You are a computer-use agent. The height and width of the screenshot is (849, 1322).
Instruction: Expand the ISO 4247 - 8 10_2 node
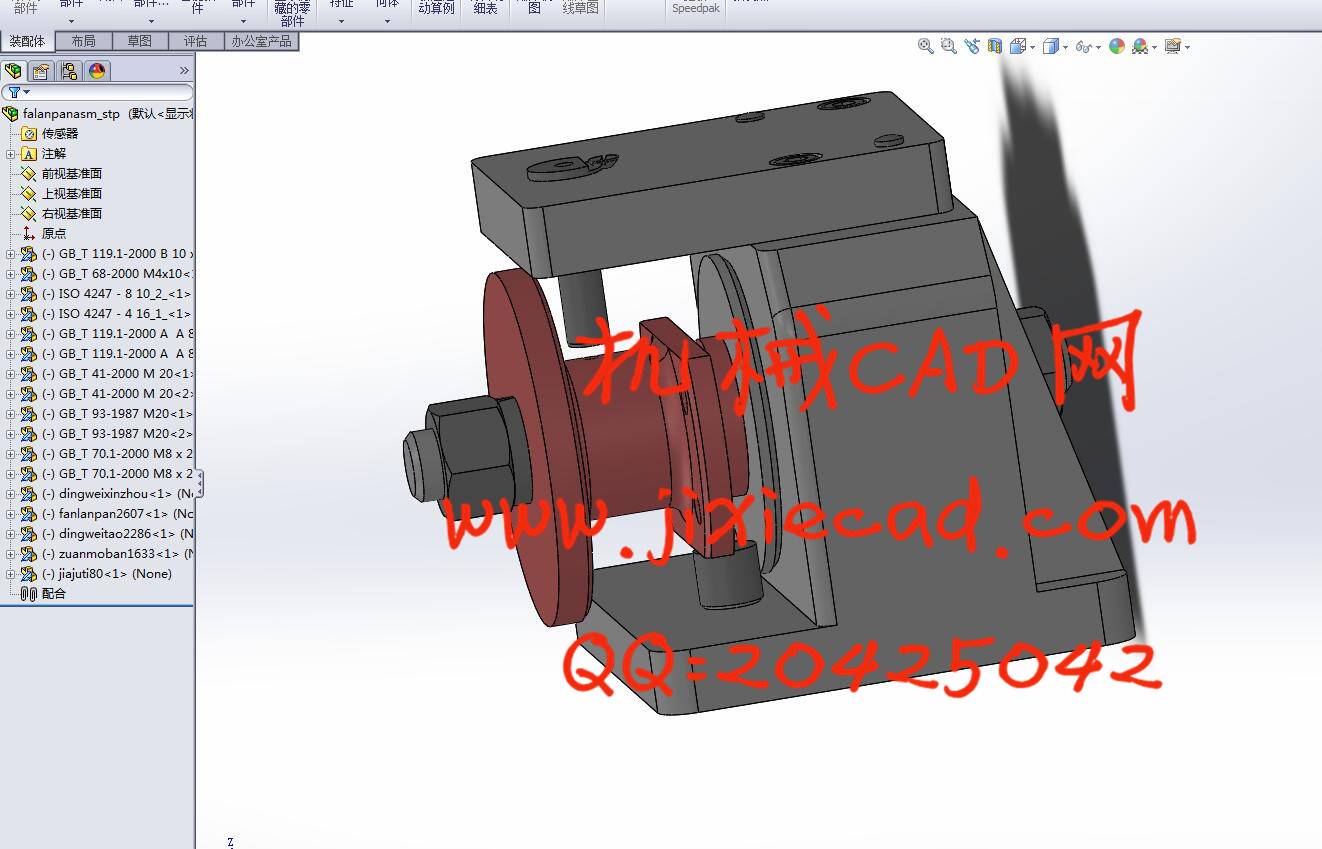tap(10, 293)
